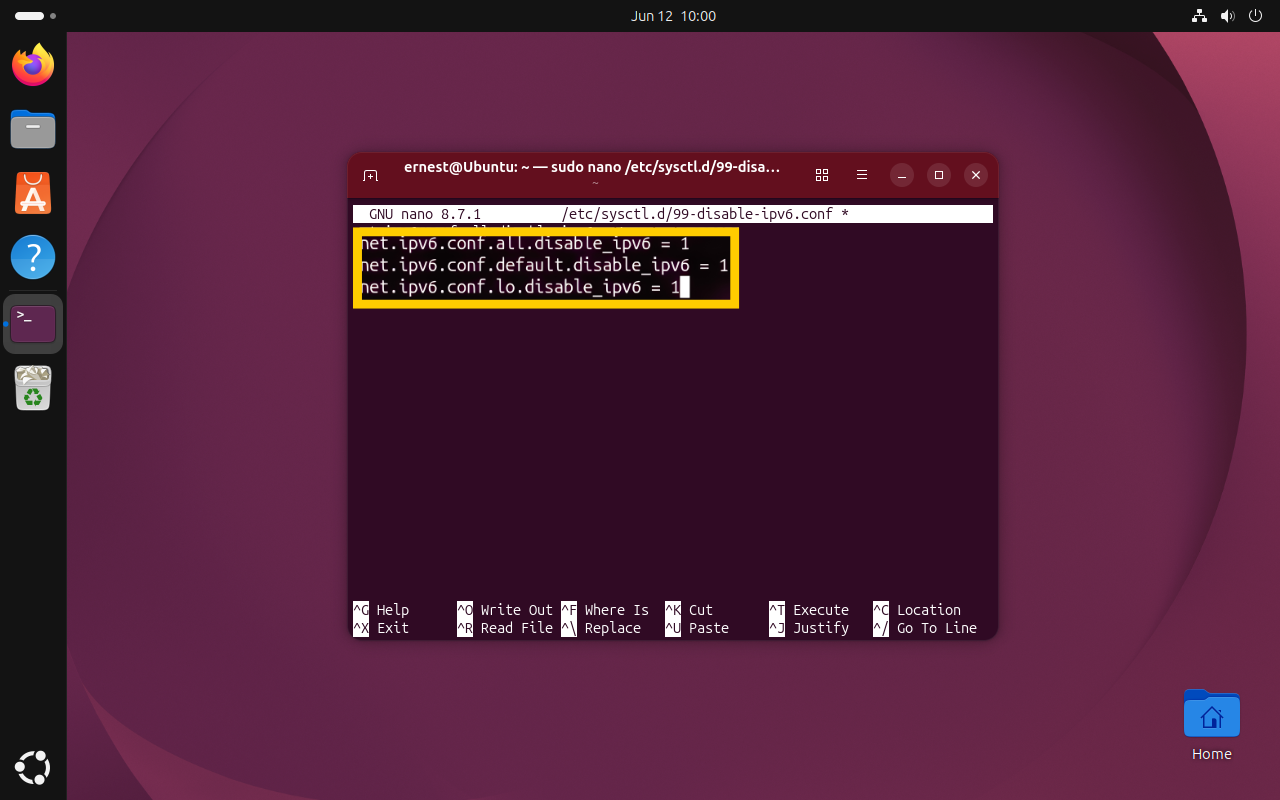The height and width of the screenshot is (800, 1280).
Task: Open the network status indicator
Action: click(1200, 16)
